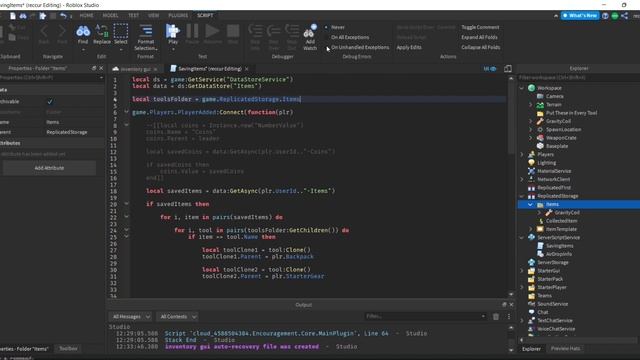Viewport: 640px width, 360px height.
Task: Start the Play test button
Action: (x=173, y=34)
